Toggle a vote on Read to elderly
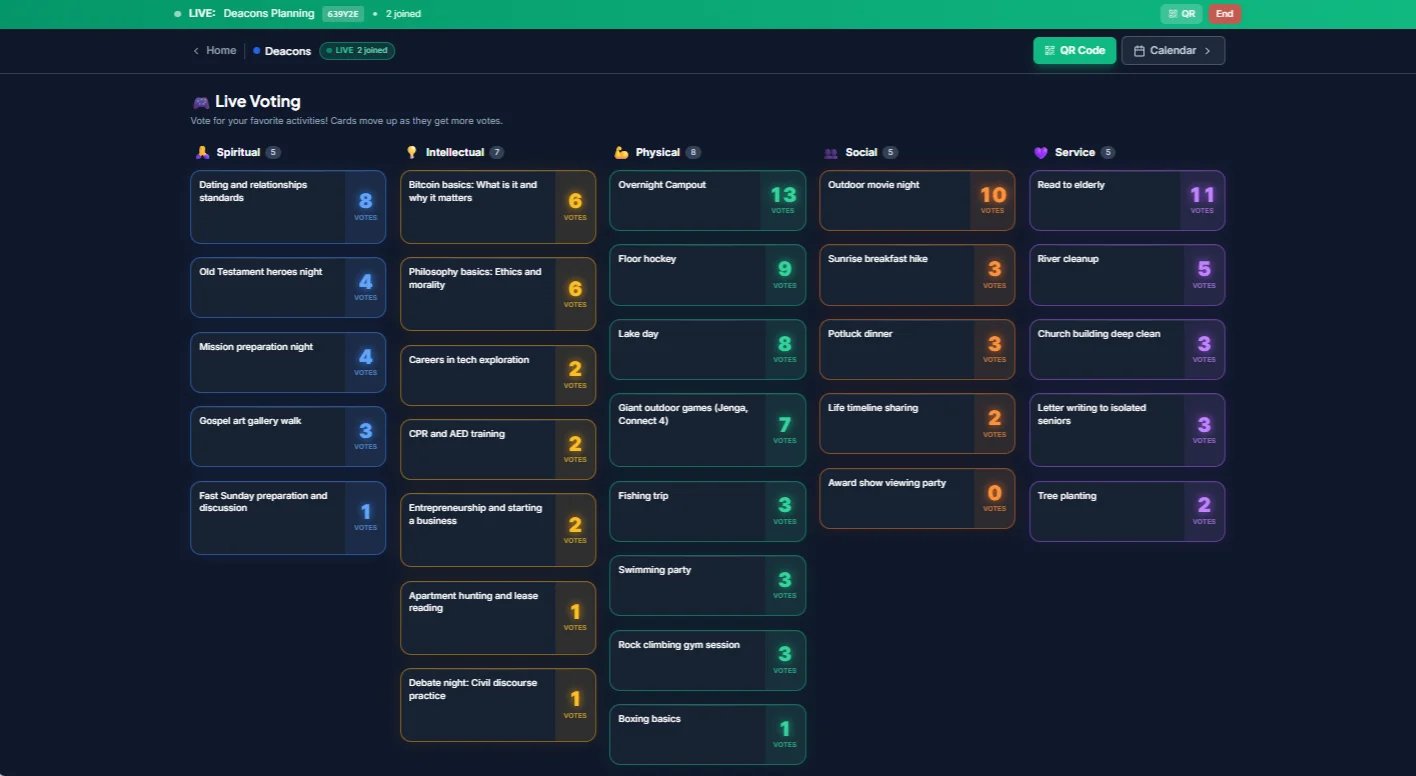The width and height of the screenshot is (1416, 776). point(1127,200)
